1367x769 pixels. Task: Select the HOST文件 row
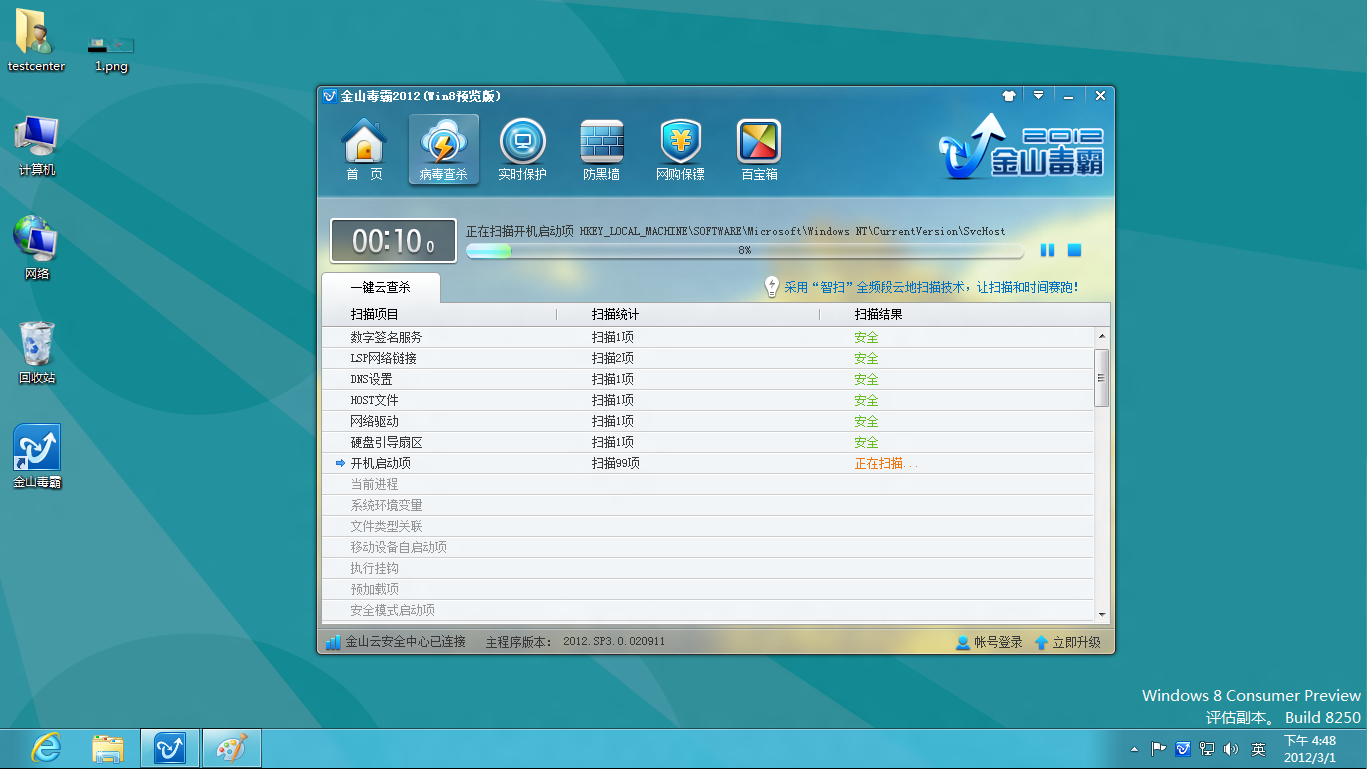click(707, 400)
